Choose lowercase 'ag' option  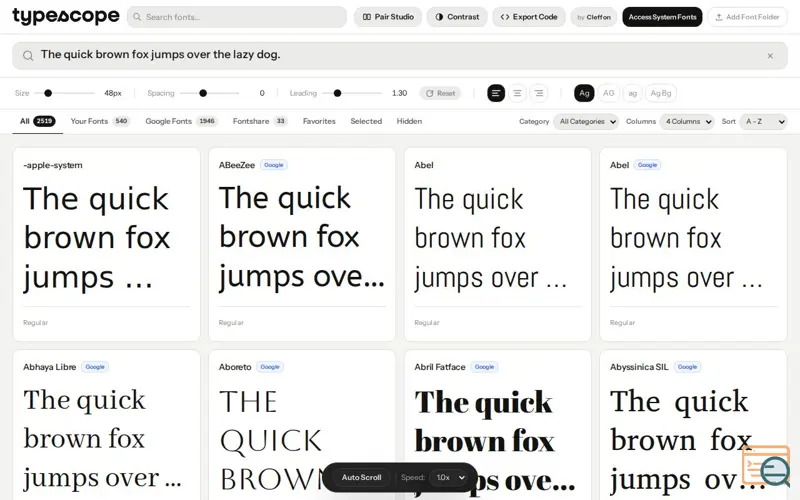click(x=633, y=93)
